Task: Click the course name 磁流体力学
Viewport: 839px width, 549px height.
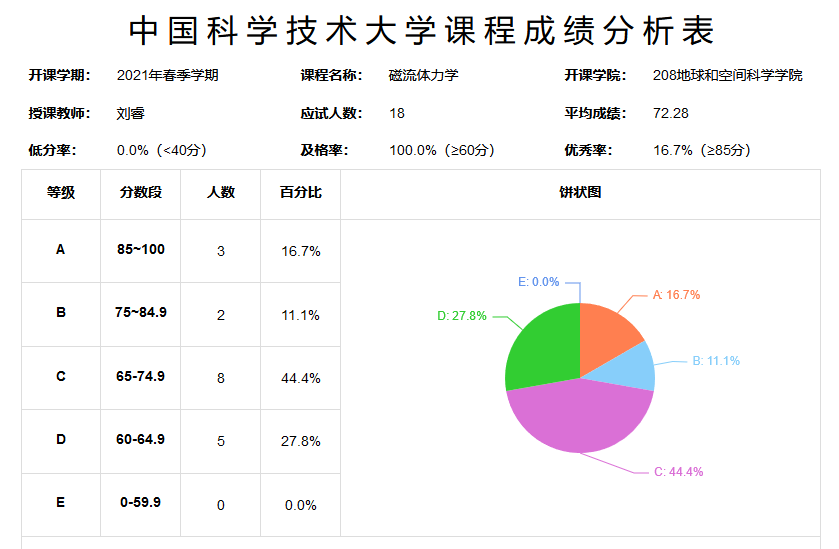Action: click(424, 75)
